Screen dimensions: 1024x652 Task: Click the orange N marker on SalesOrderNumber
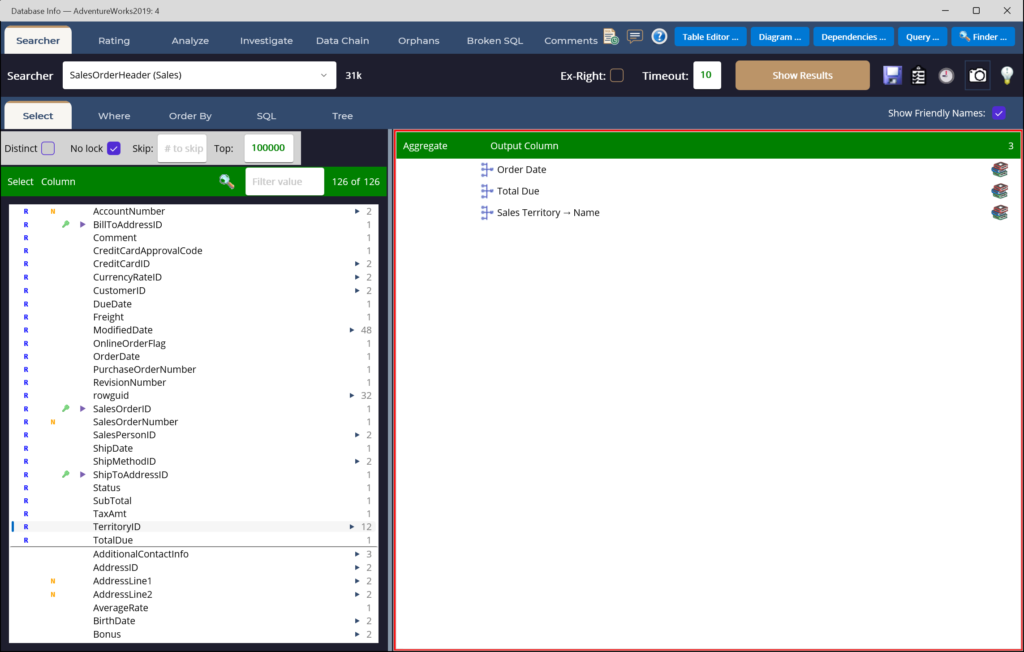(53, 421)
